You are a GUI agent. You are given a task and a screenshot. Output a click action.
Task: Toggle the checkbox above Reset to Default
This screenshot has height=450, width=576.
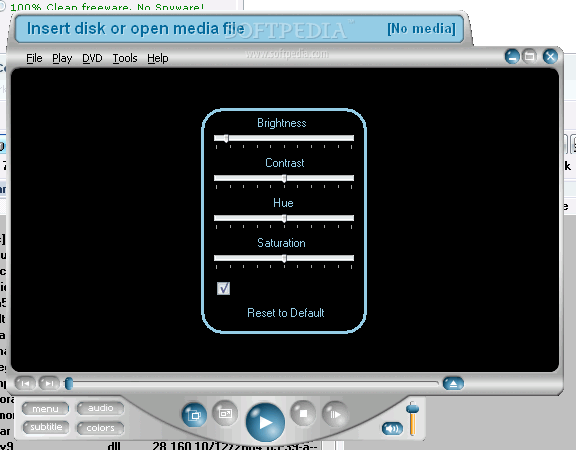tap(223, 288)
